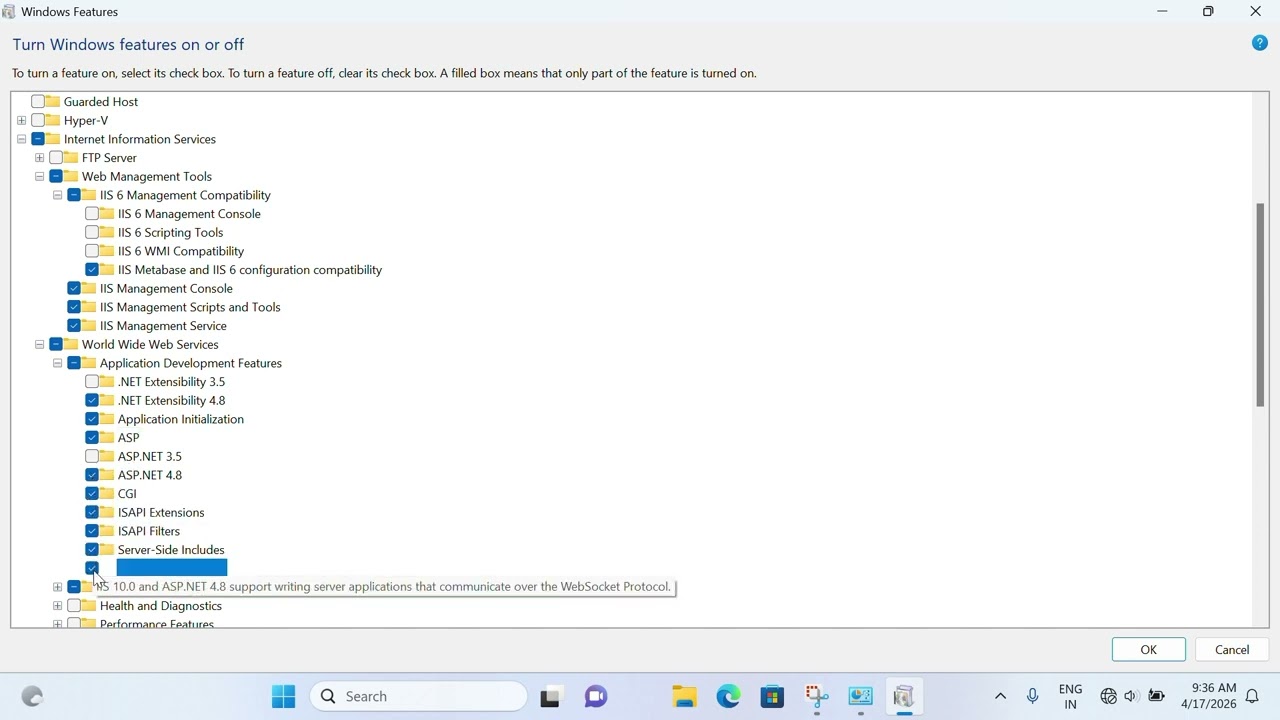Click folder icon beside CGI

point(106,494)
